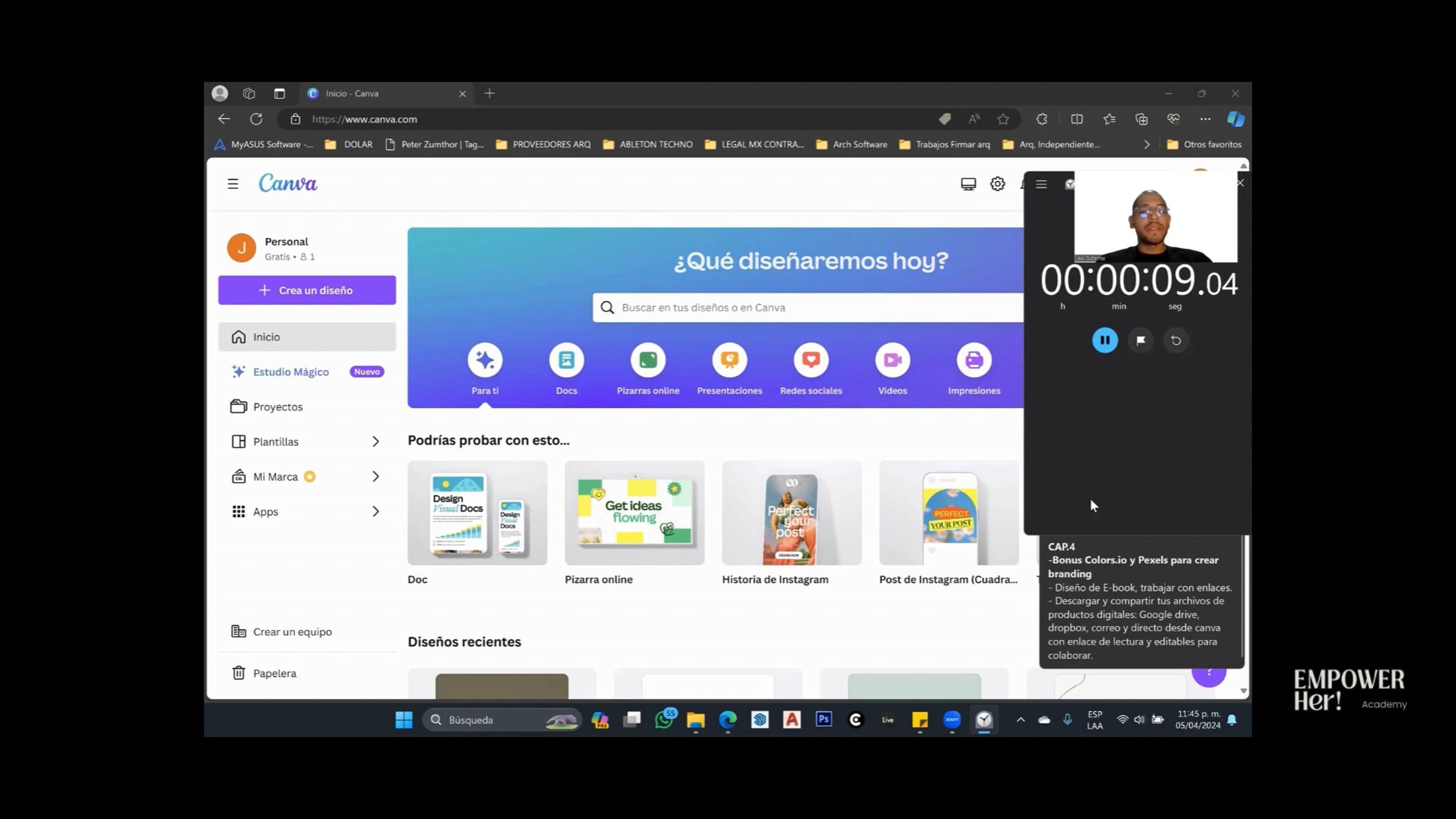Viewport: 1456px width, 819px height.
Task: Click the Docs category icon
Action: coord(566,360)
